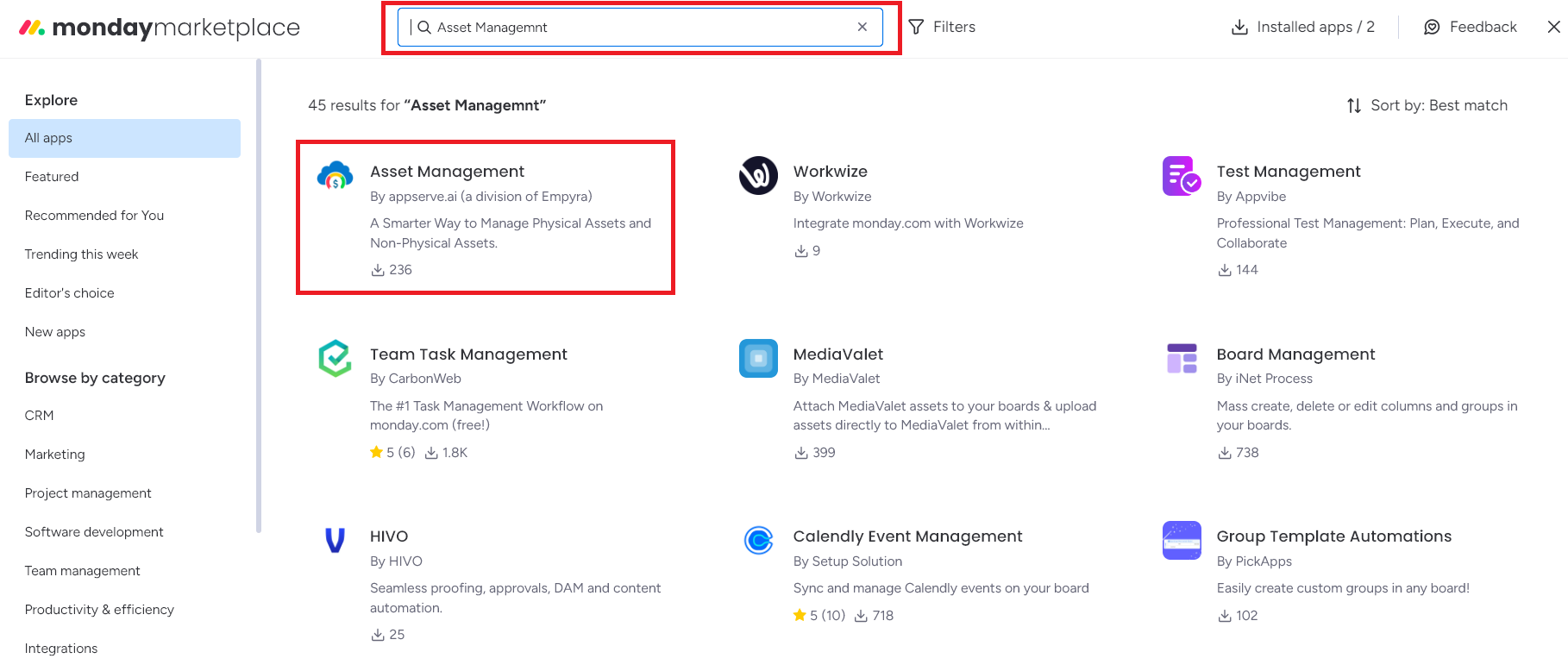The width and height of the screenshot is (1568, 671).
Task: Click the sort arrows icon
Action: (1354, 105)
